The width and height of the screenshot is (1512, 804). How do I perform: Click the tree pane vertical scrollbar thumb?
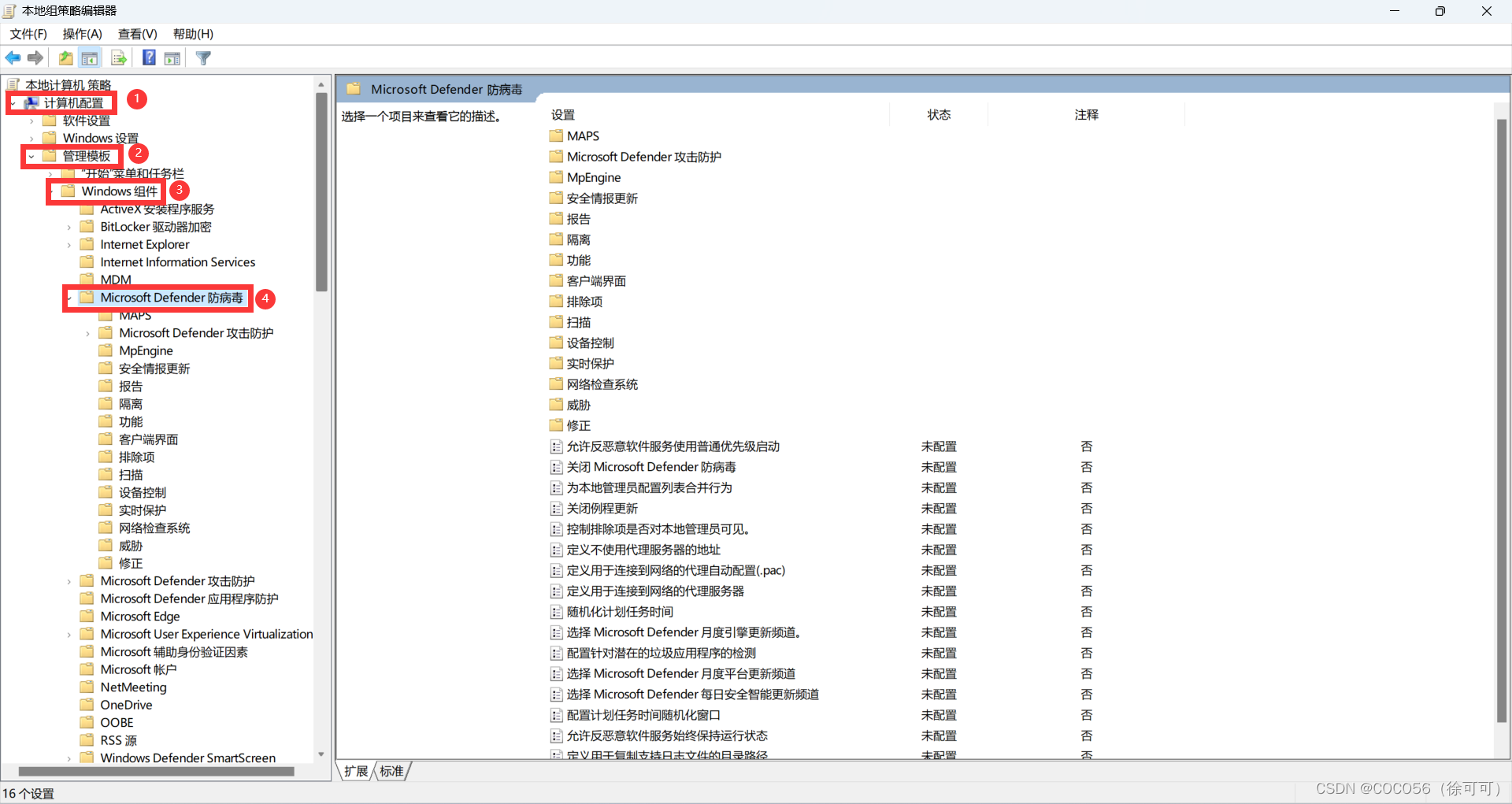pyautogui.click(x=321, y=193)
